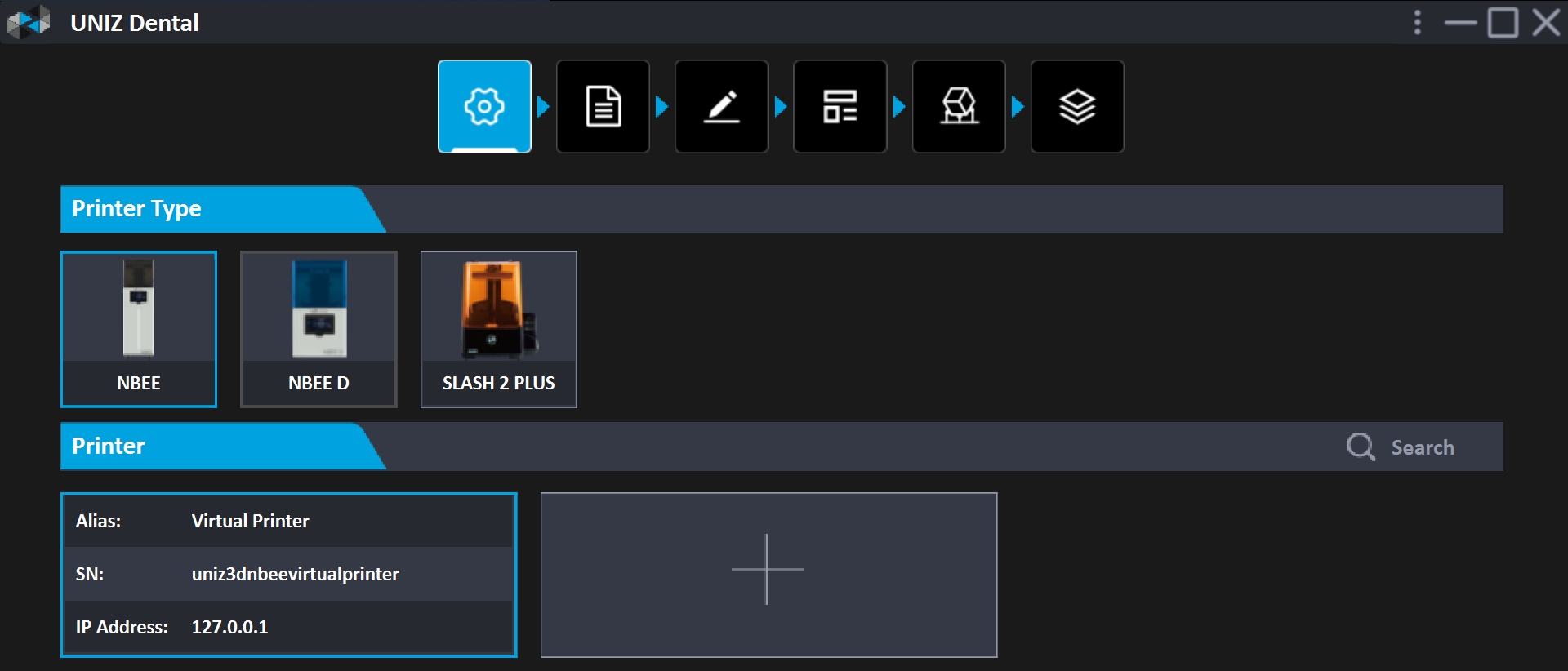Open the layers slicing step icon
The image size is (1568, 671).
1077,106
